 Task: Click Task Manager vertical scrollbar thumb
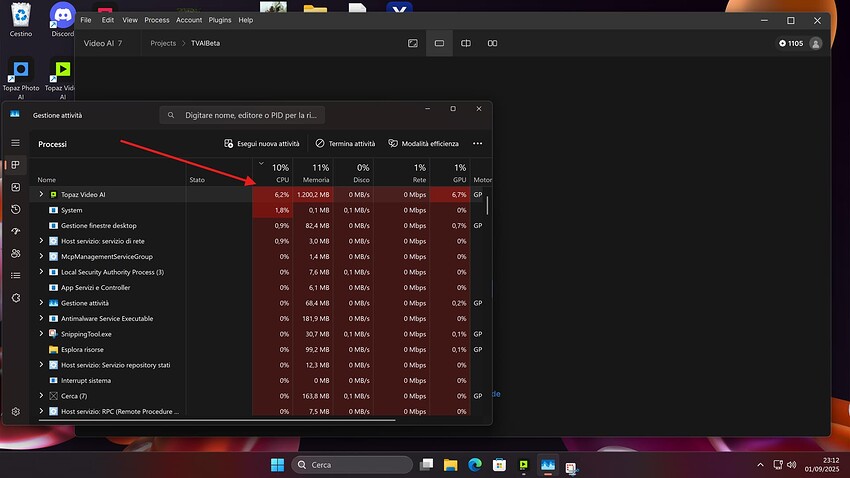click(x=487, y=205)
